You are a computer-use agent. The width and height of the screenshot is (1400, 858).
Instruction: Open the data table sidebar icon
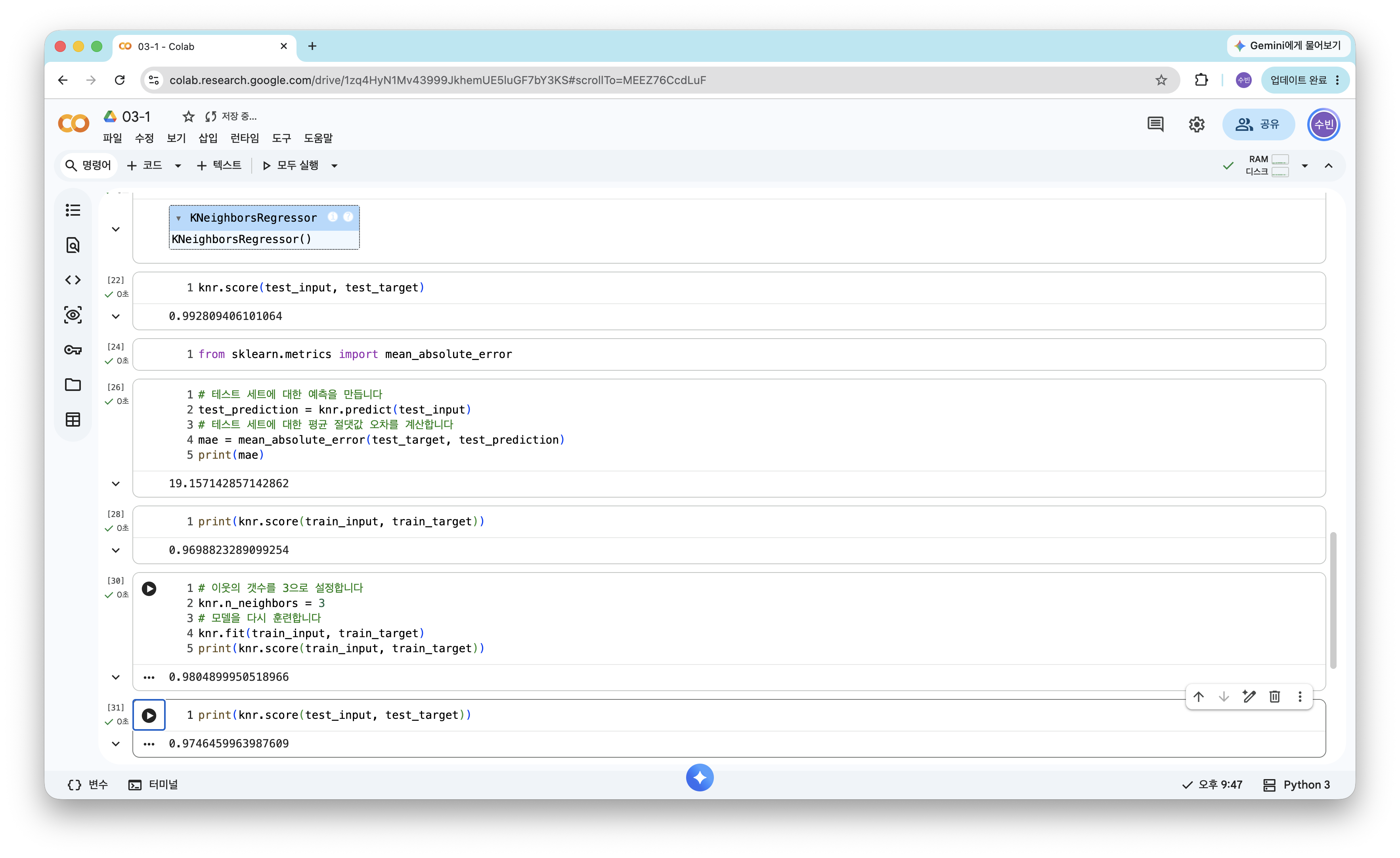pos(73,419)
